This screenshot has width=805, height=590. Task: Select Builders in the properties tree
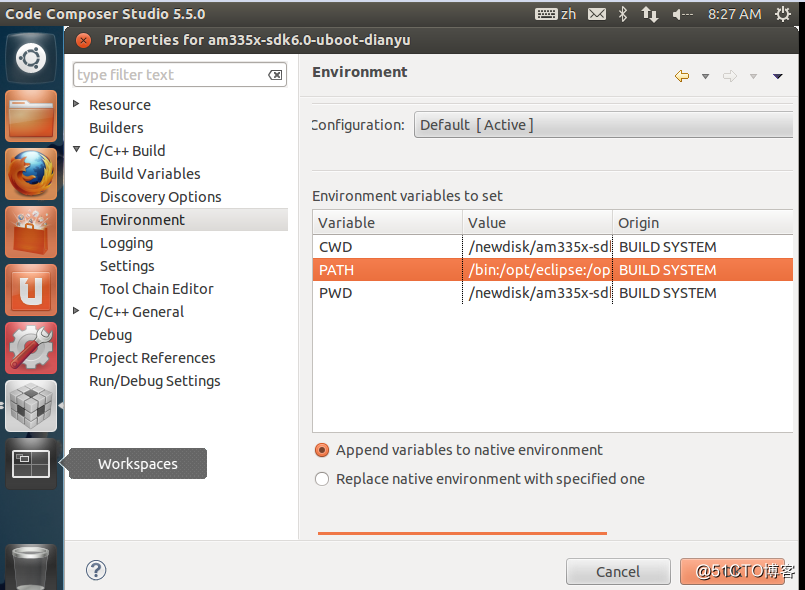(x=116, y=128)
